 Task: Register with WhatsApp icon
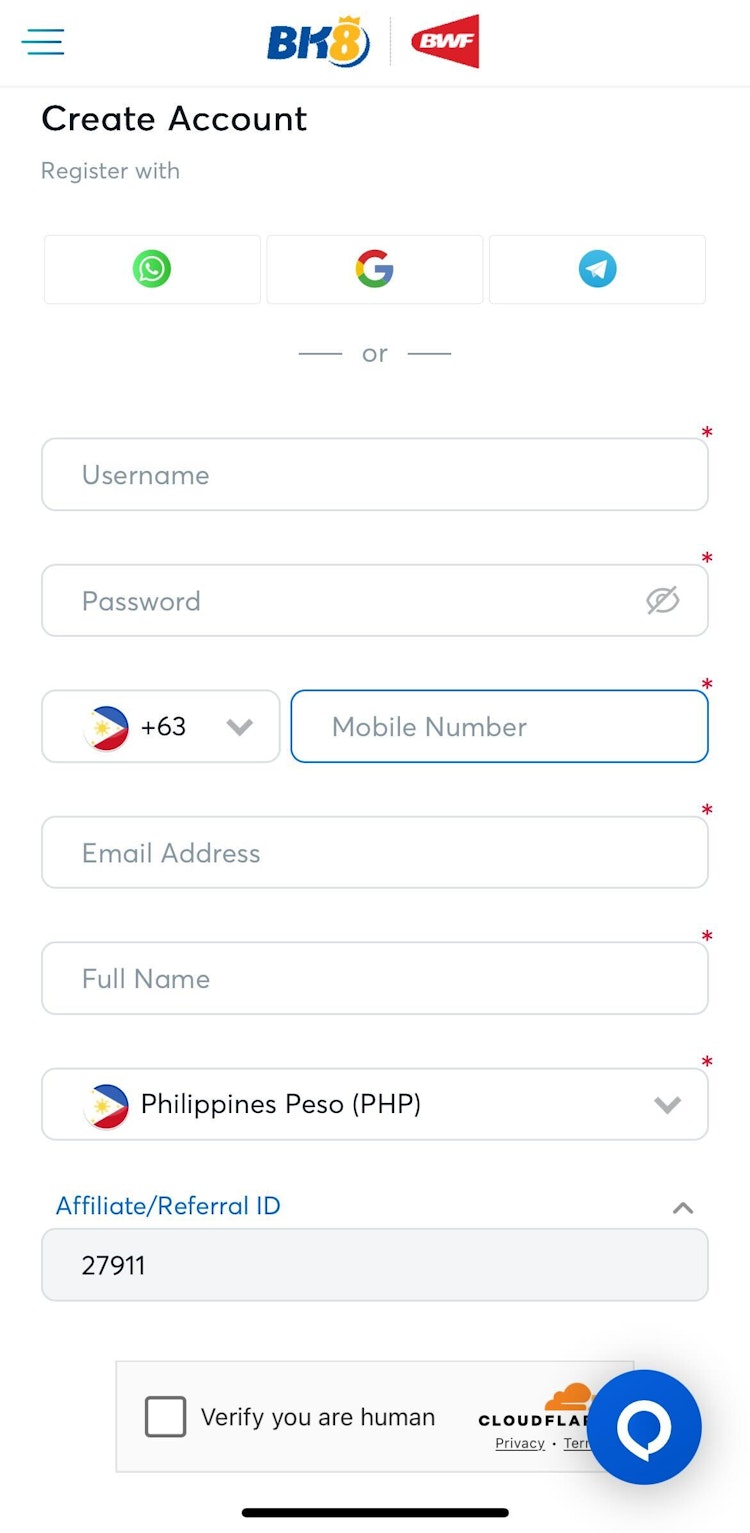click(x=152, y=269)
